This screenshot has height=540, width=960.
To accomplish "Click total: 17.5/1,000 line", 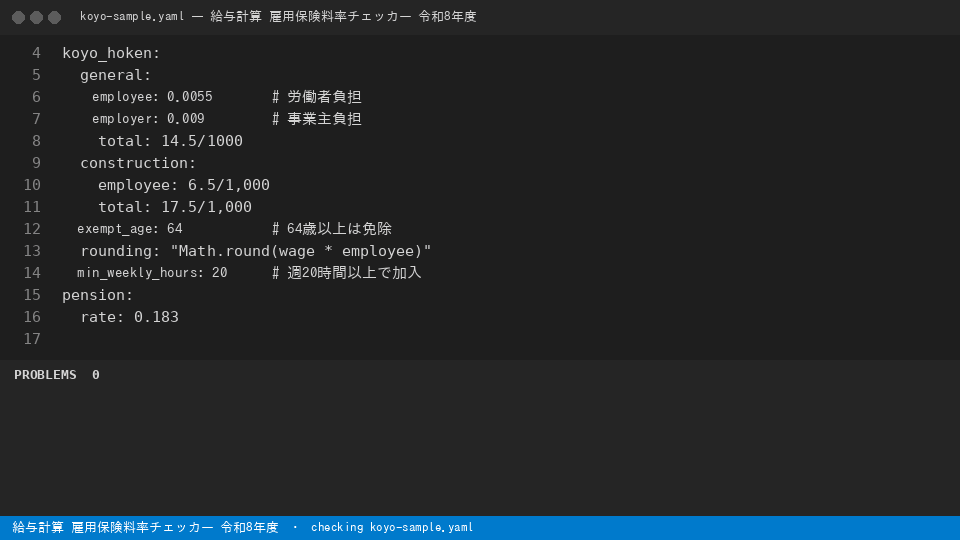I will click(x=174, y=207).
